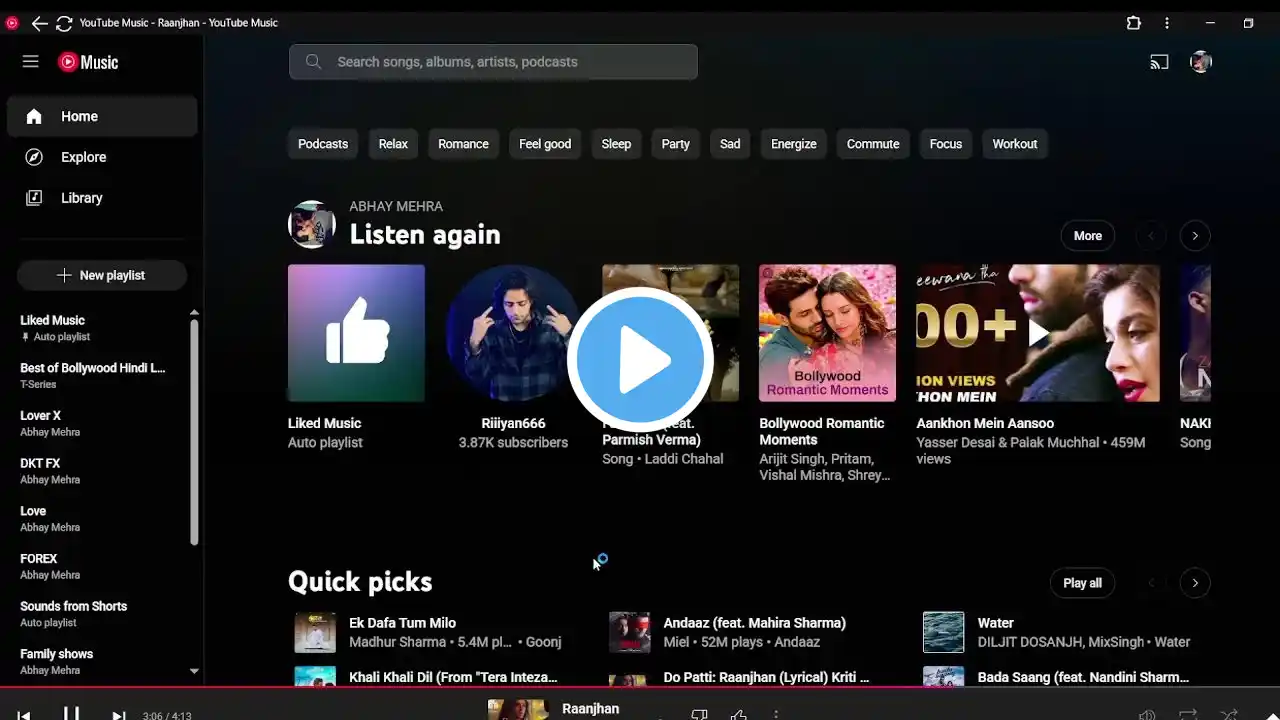The image size is (1280, 720).
Task: Open the Liked Music thumbs-up thumbnail
Action: coord(356,333)
